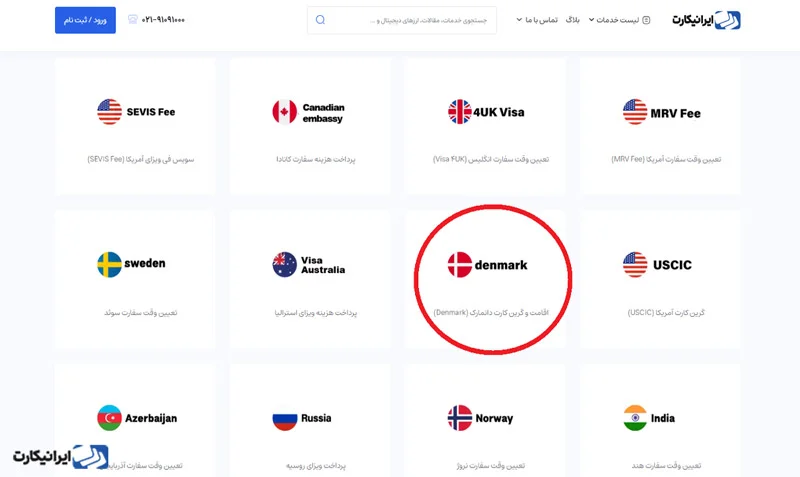
Task: Click the search magnifier icon
Action: click(x=320, y=20)
